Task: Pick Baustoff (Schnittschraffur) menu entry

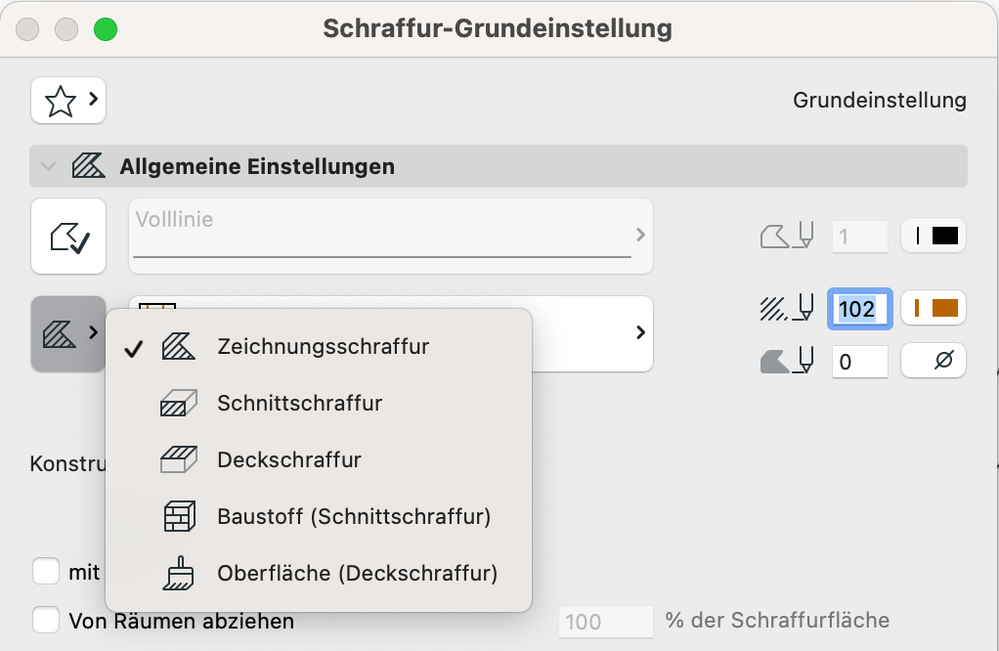Action: (x=353, y=517)
